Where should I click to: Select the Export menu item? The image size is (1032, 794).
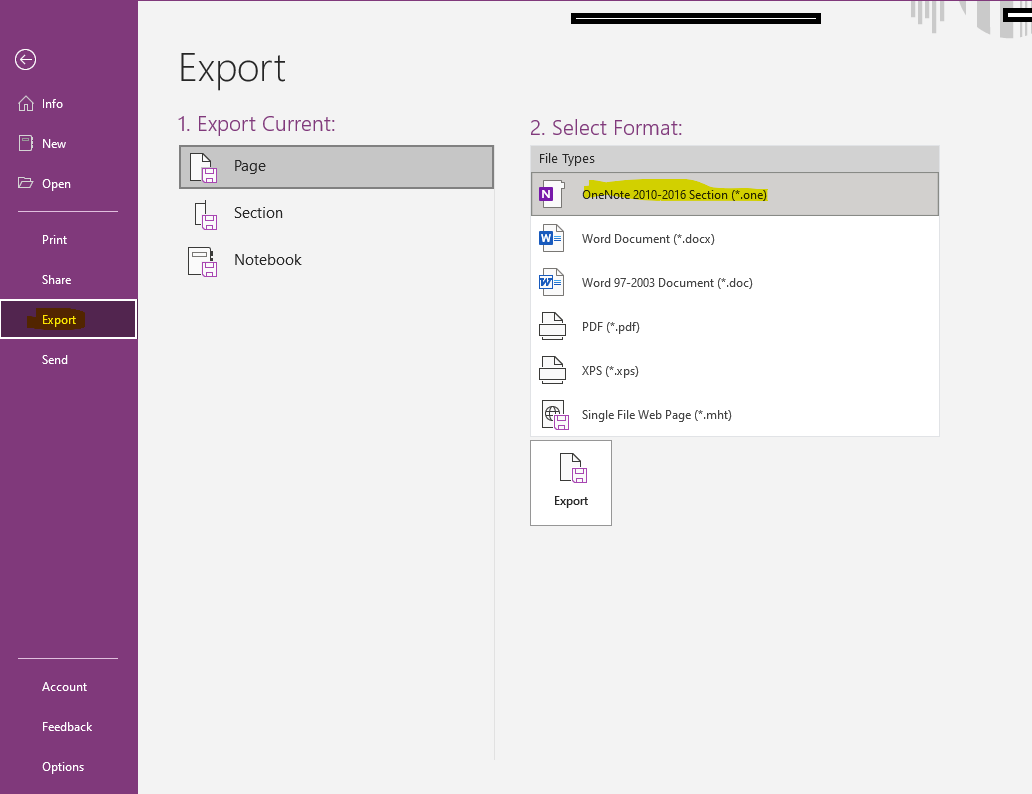click(x=68, y=319)
